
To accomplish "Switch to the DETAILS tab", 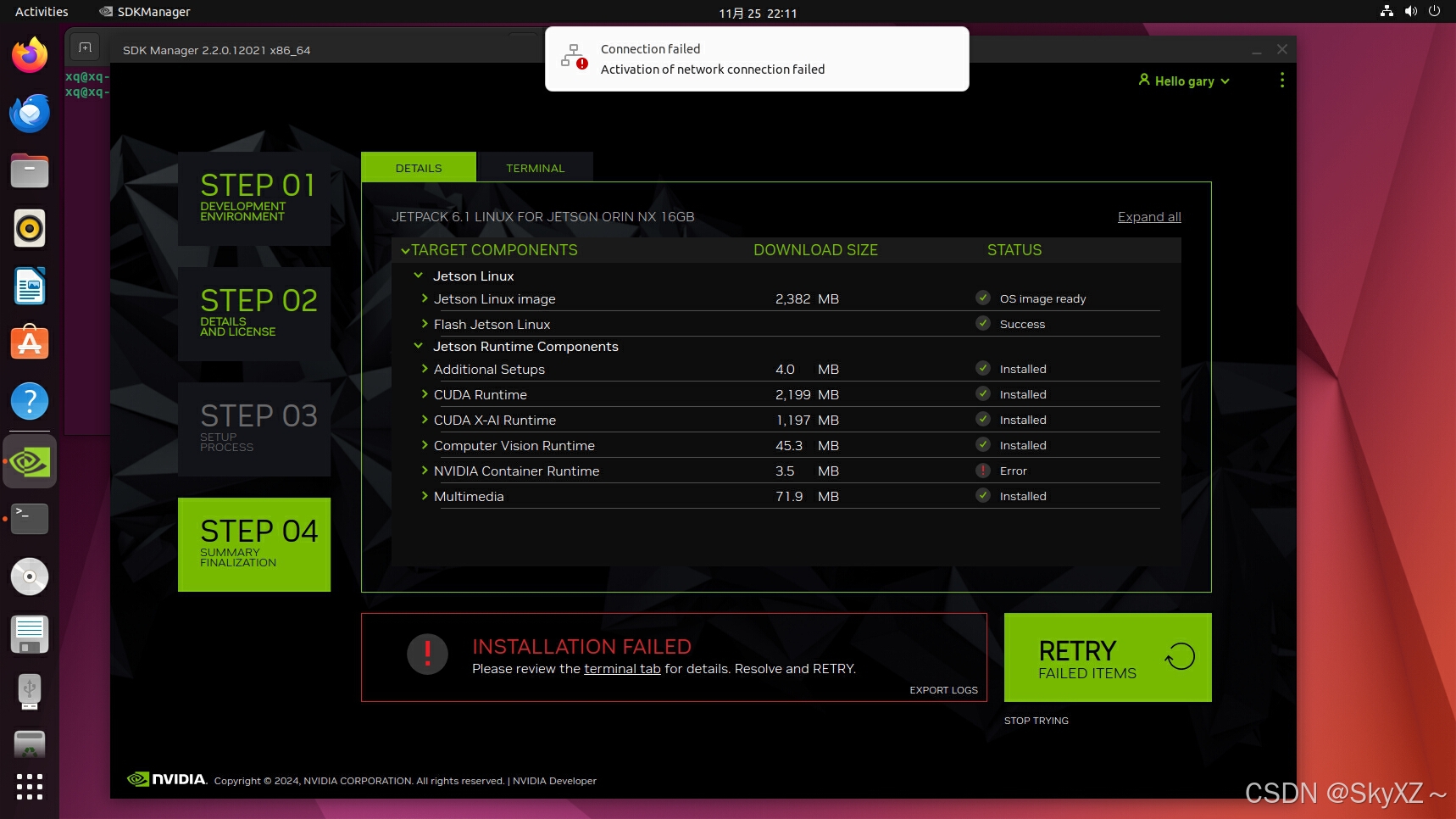I will click(x=419, y=167).
